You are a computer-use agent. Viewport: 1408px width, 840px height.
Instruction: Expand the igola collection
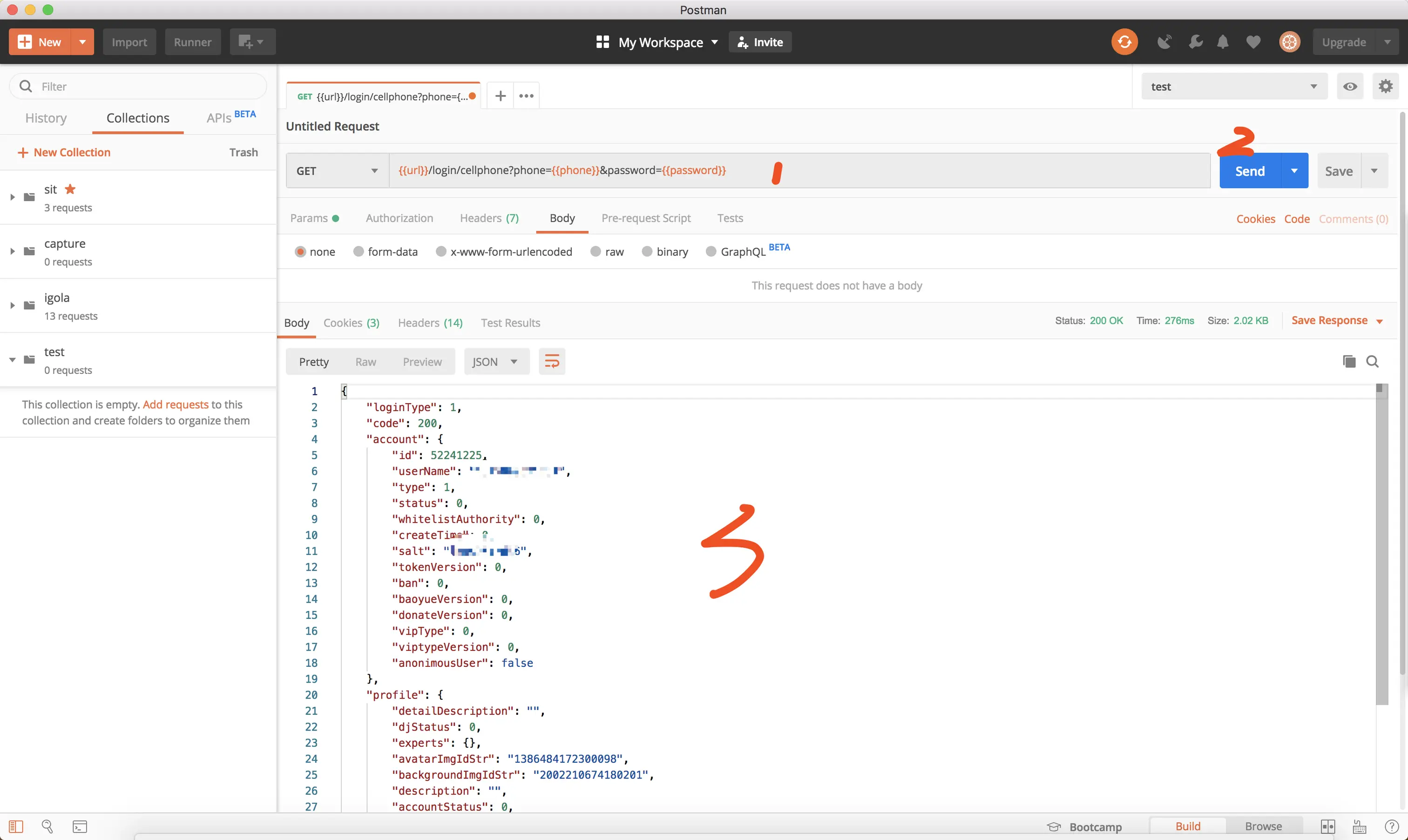coord(13,305)
